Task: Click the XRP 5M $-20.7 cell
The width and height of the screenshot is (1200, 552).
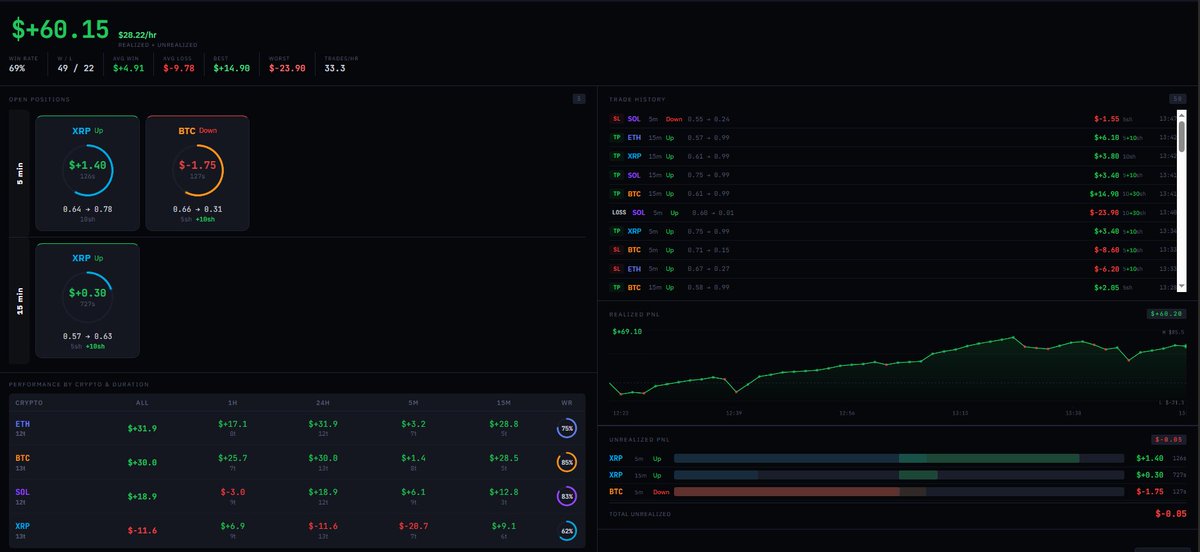Action: 415,527
